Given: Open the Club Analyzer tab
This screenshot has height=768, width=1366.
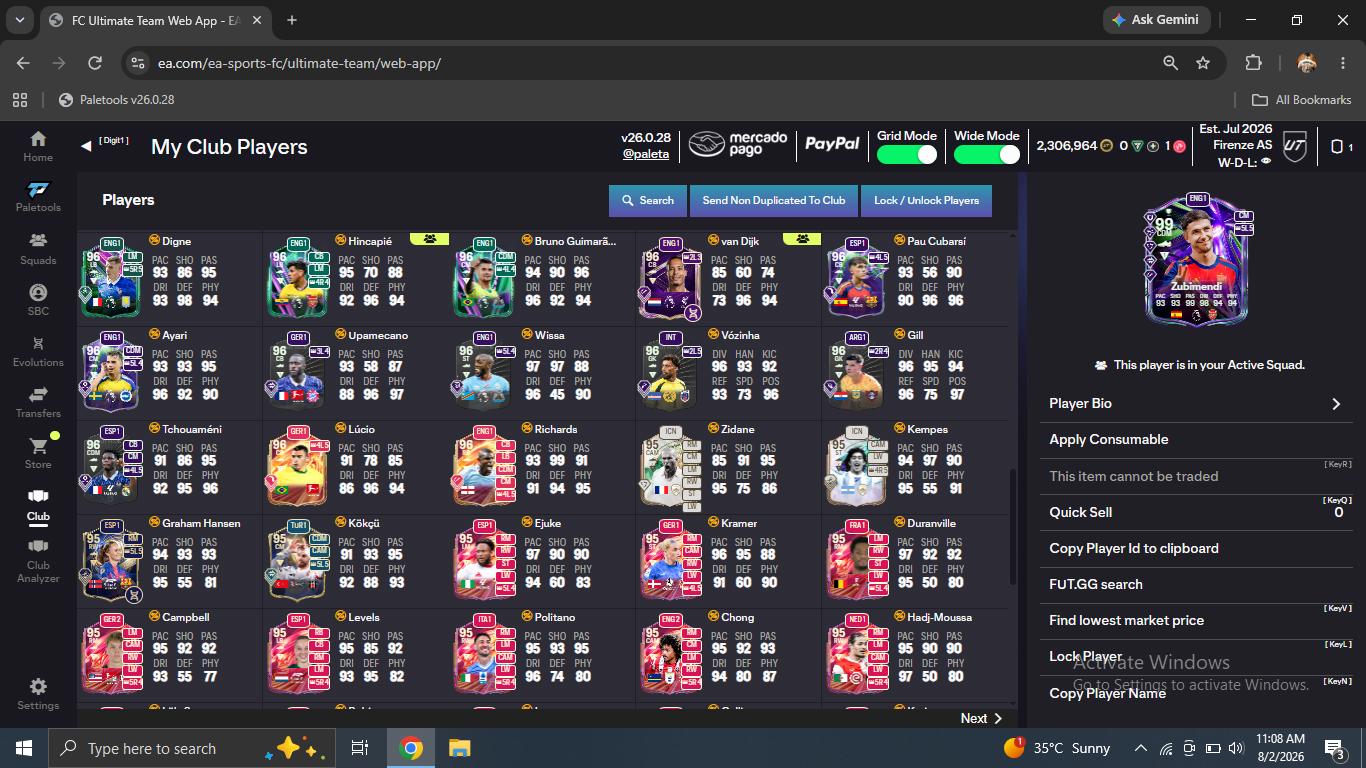Looking at the screenshot, I should [x=38, y=562].
